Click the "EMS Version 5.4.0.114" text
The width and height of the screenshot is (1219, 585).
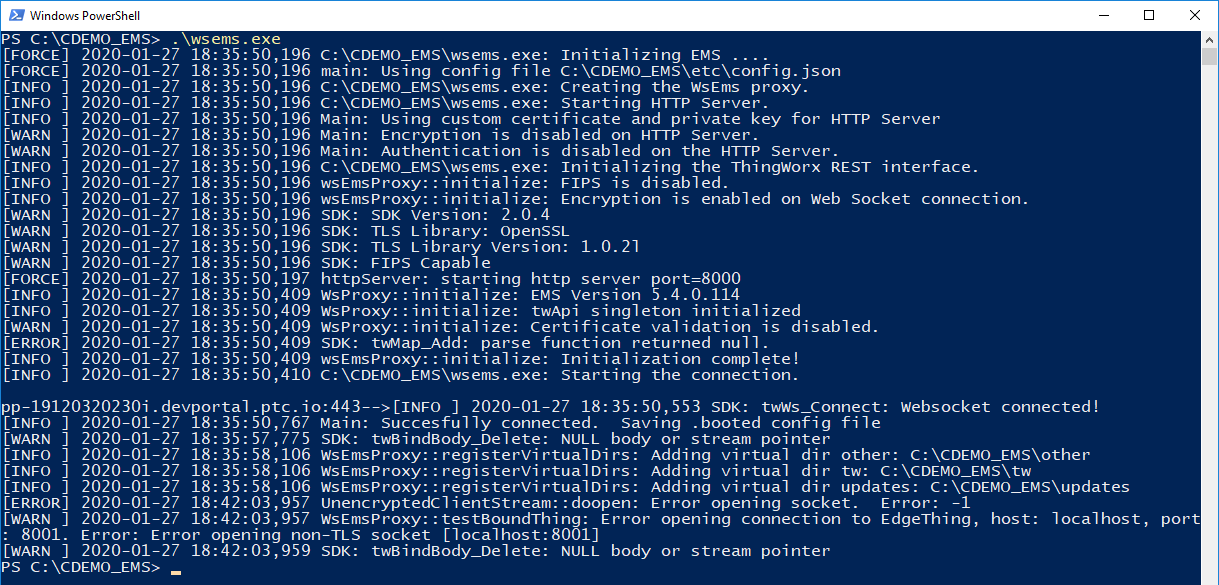[x=635, y=295]
